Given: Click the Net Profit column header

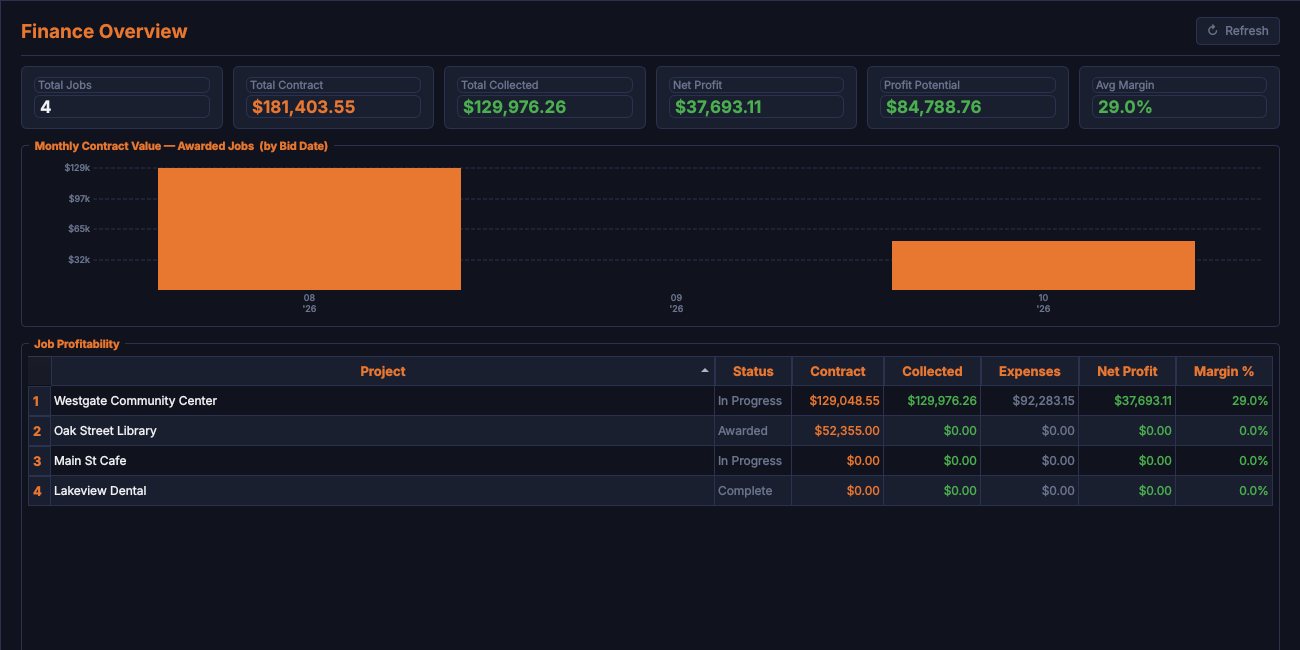Looking at the screenshot, I should point(1127,371).
